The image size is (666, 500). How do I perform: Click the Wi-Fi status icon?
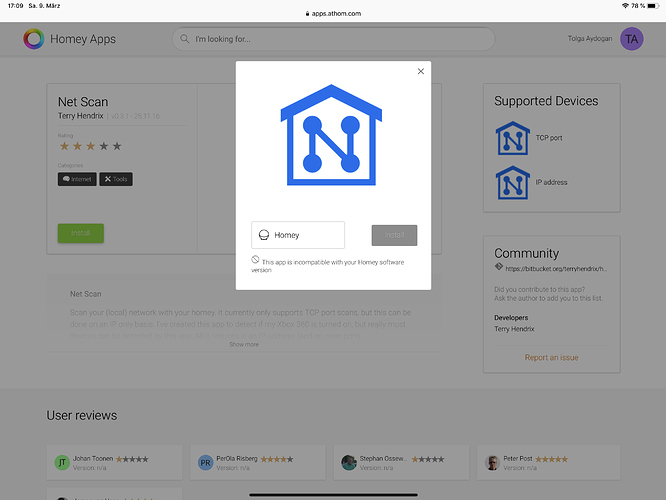625,6
